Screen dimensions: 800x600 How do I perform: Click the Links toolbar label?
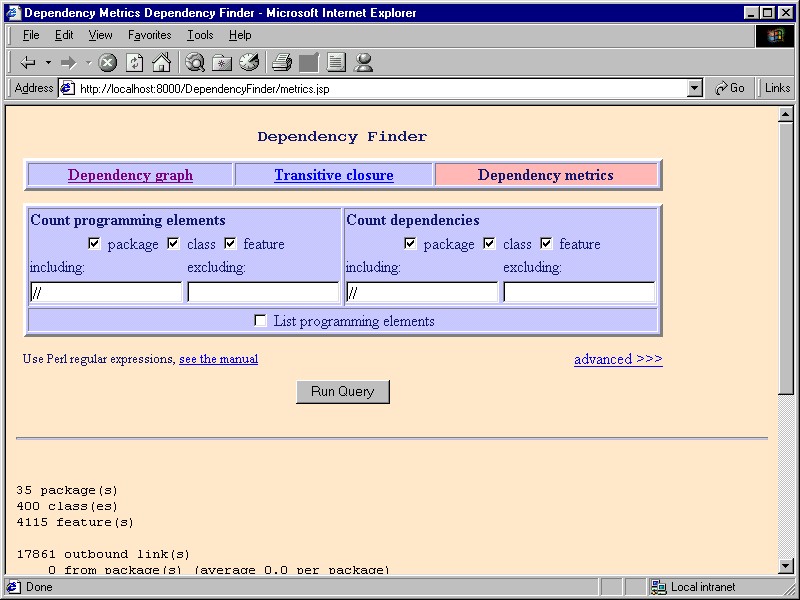pos(777,88)
